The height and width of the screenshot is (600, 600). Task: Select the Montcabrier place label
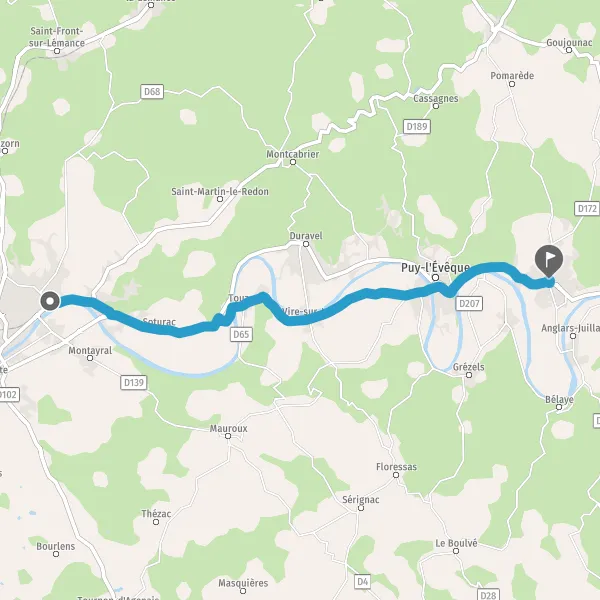tap(293, 154)
